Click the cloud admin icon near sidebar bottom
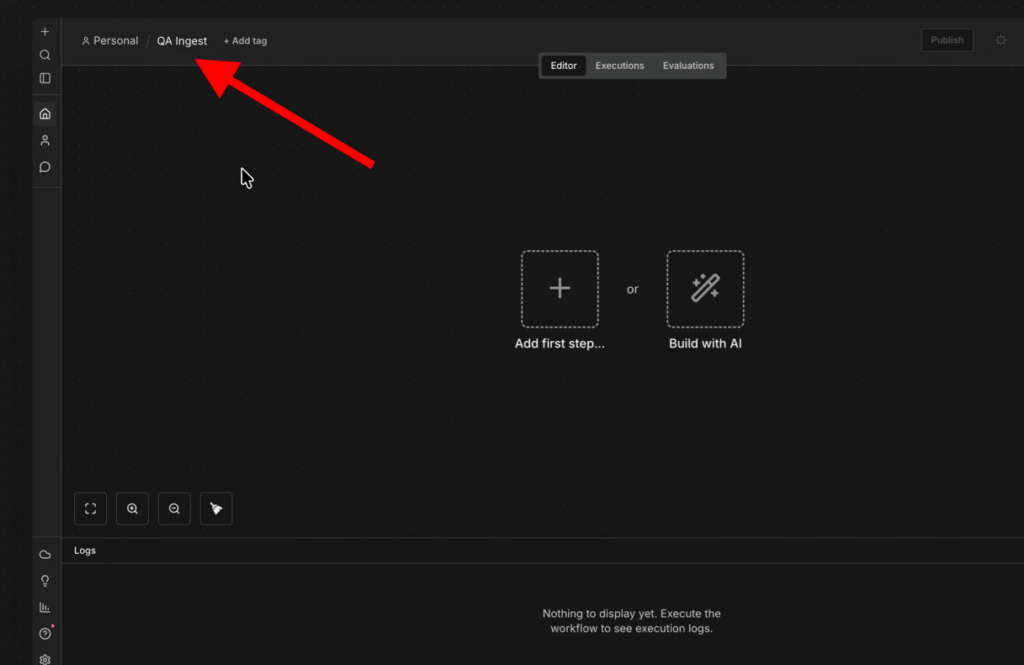This screenshot has height=665, width=1024. 45,554
